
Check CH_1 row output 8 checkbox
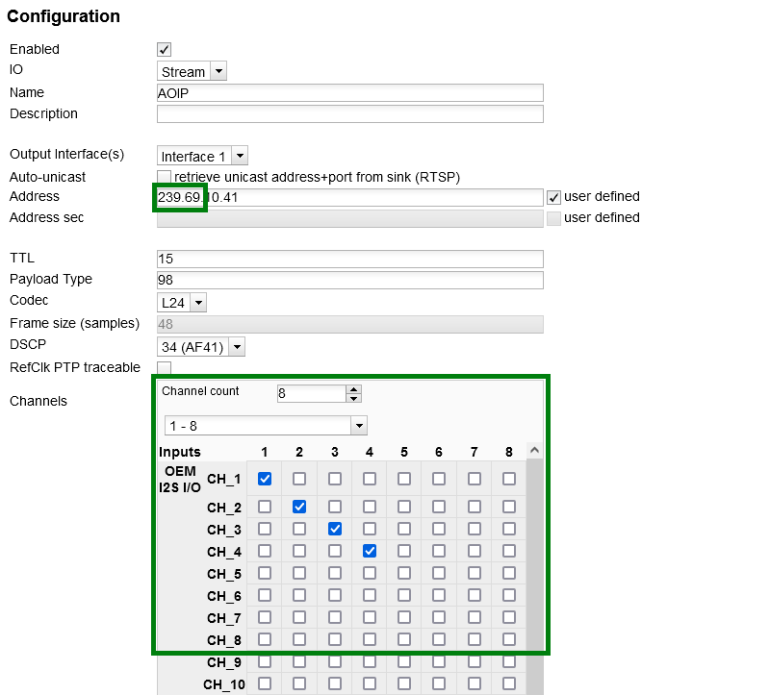(509, 478)
